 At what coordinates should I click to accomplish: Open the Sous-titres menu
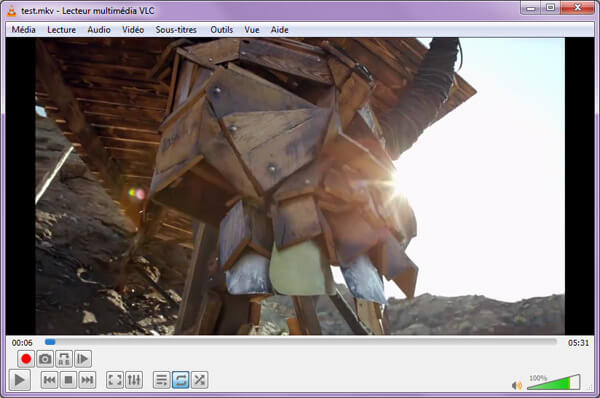(176, 29)
